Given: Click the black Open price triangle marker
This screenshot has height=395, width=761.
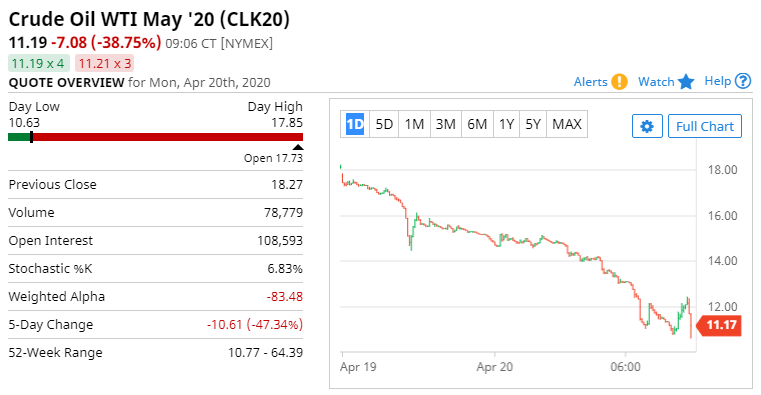Looking at the screenshot, I should coord(298,147).
